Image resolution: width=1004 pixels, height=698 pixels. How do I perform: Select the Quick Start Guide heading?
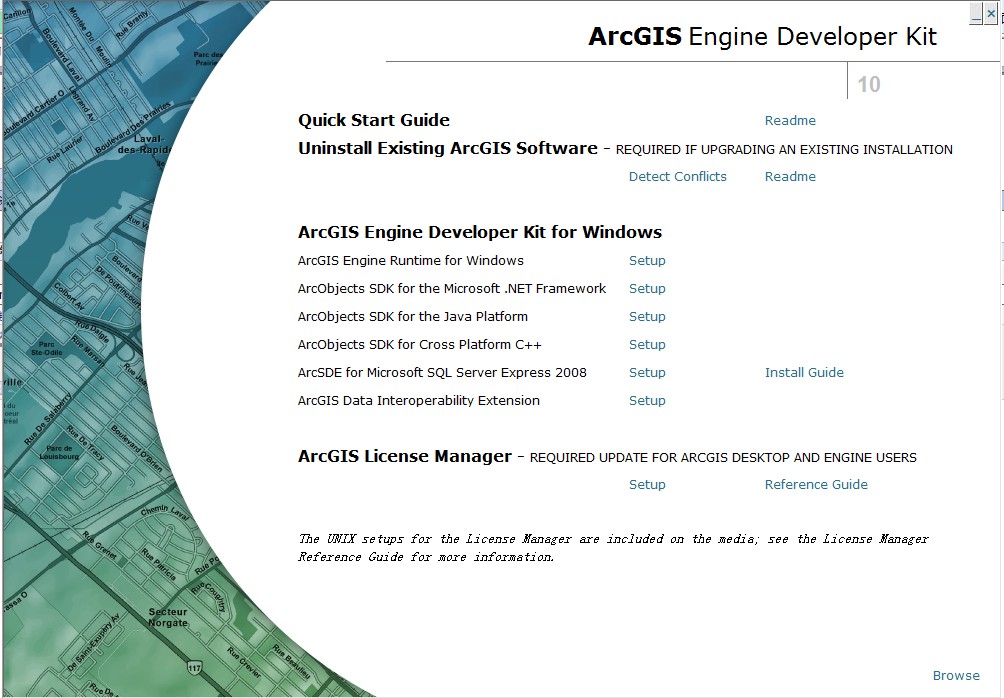click(x=374, y=120)
